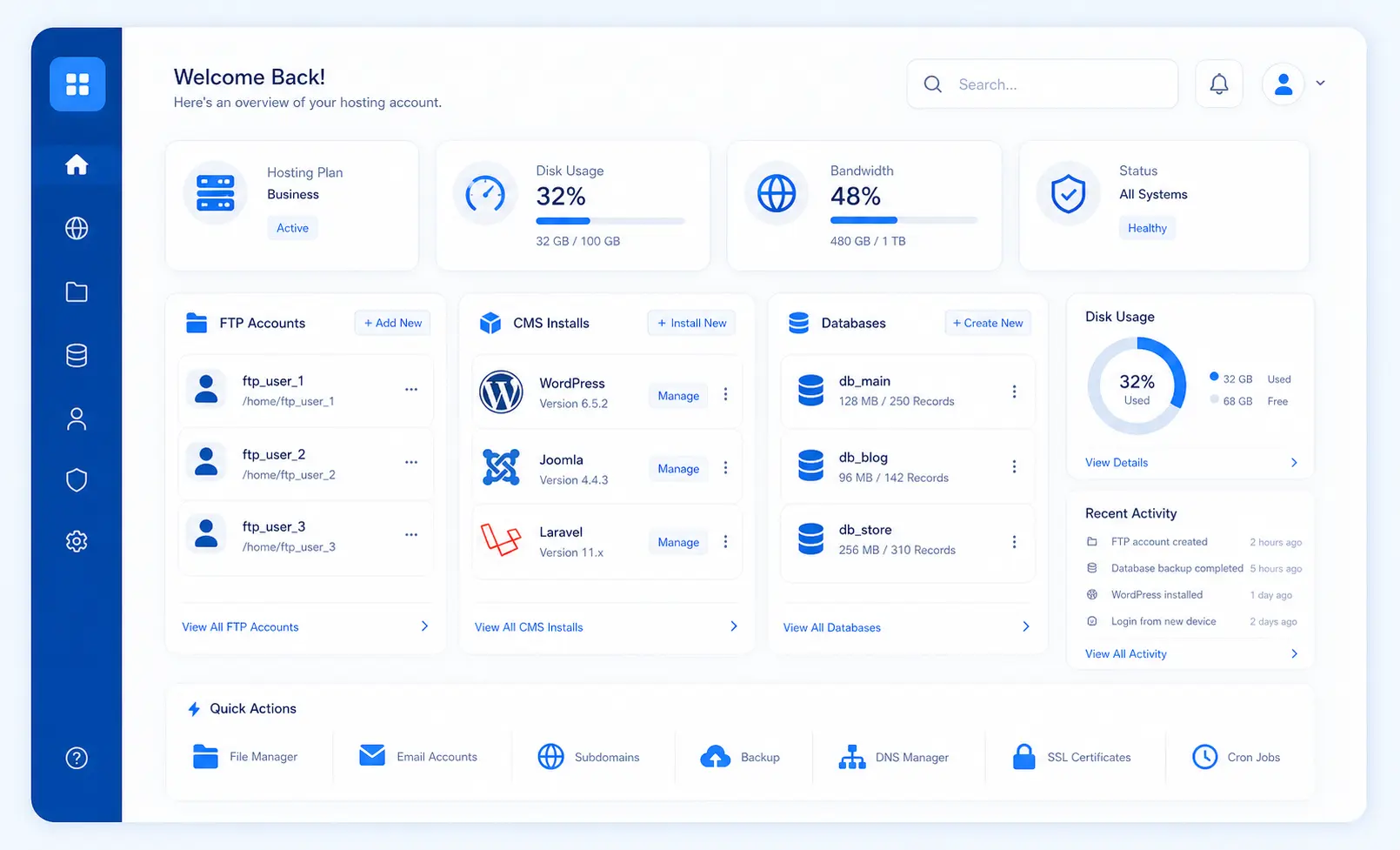
Task: Expand the profile dropdown chevron
Action: tap(1320, 84)
